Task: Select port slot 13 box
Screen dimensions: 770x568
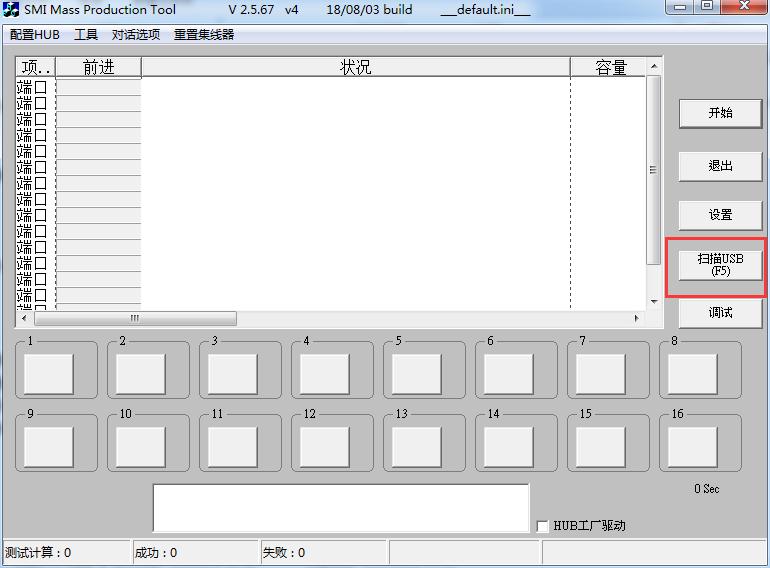Action: (x=416, y=447)
